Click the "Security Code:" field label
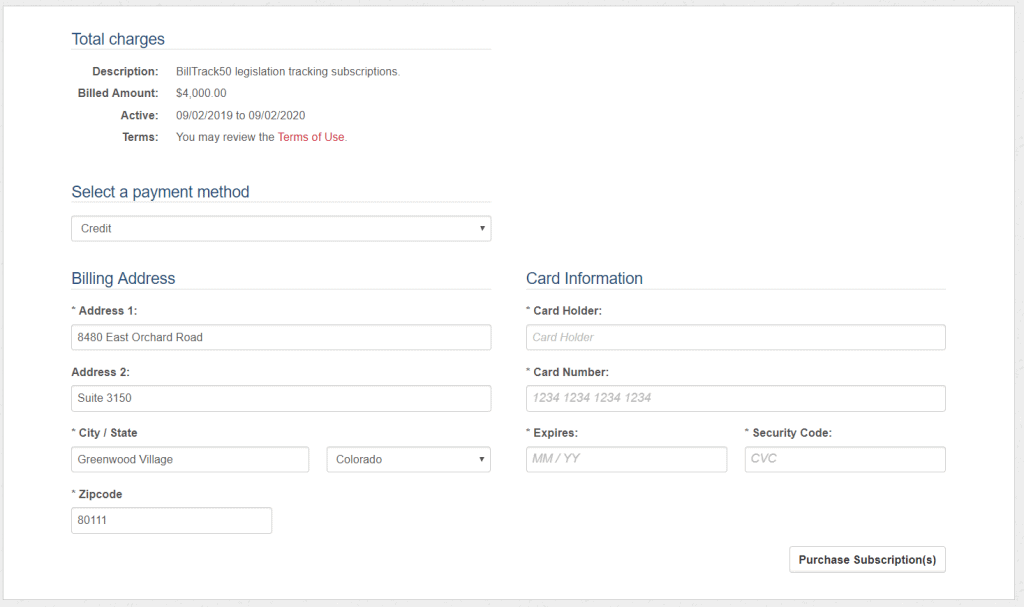1024x607 pixels. tap(791, 433)
